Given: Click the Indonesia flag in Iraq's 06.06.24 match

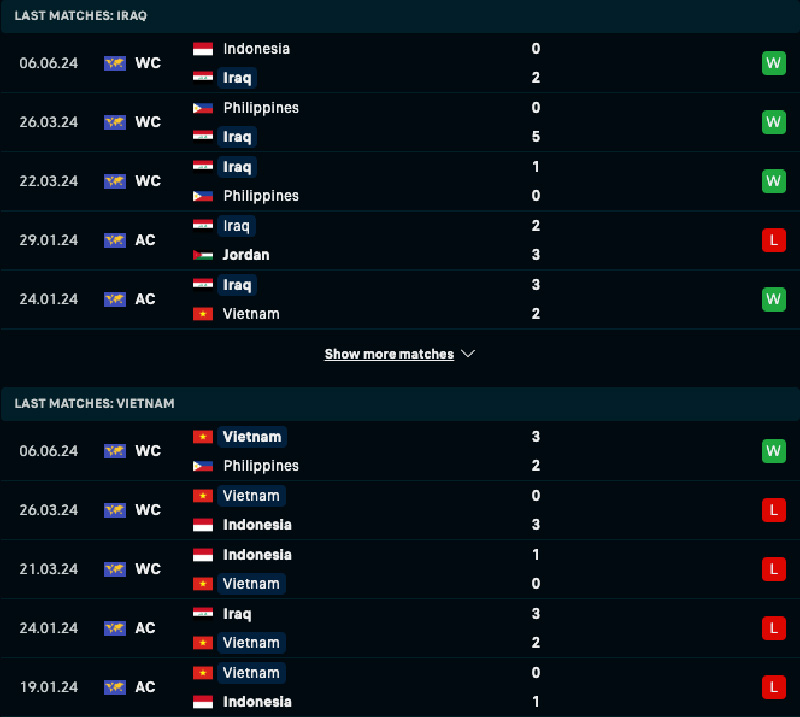Looking at the screenshot, I should click(x=203, y=49).
